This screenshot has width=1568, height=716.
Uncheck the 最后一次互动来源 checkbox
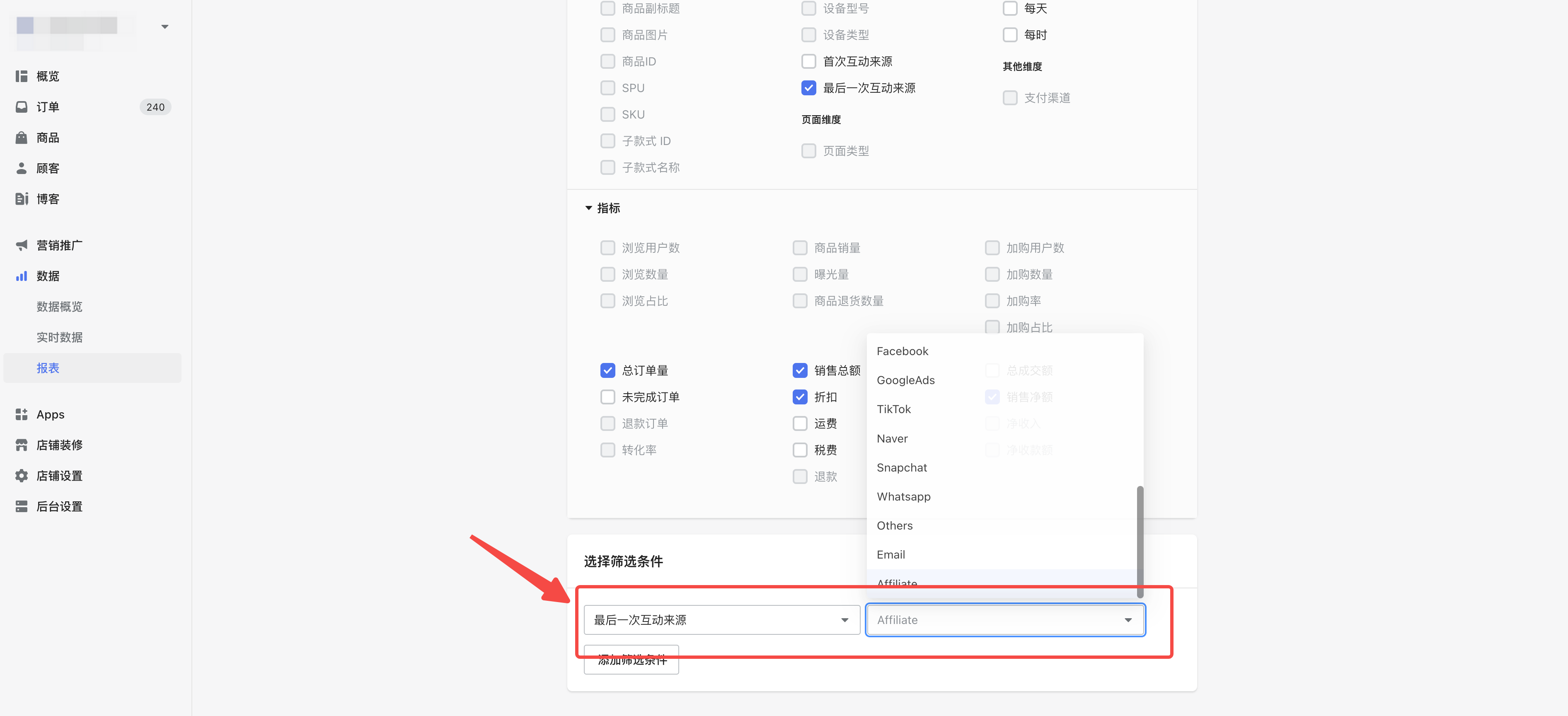click(x=808, y=88)
